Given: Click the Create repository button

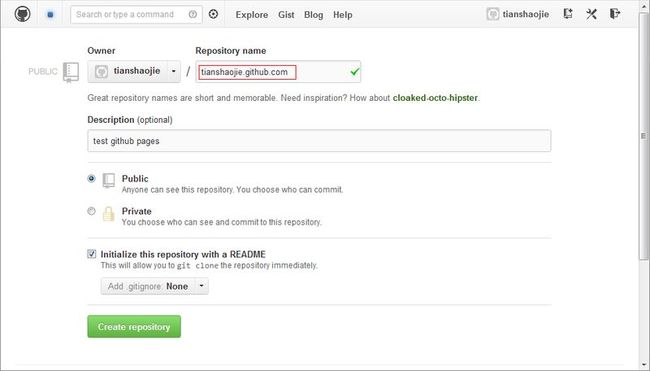Looking at the screenshot, I should point(134,327).
